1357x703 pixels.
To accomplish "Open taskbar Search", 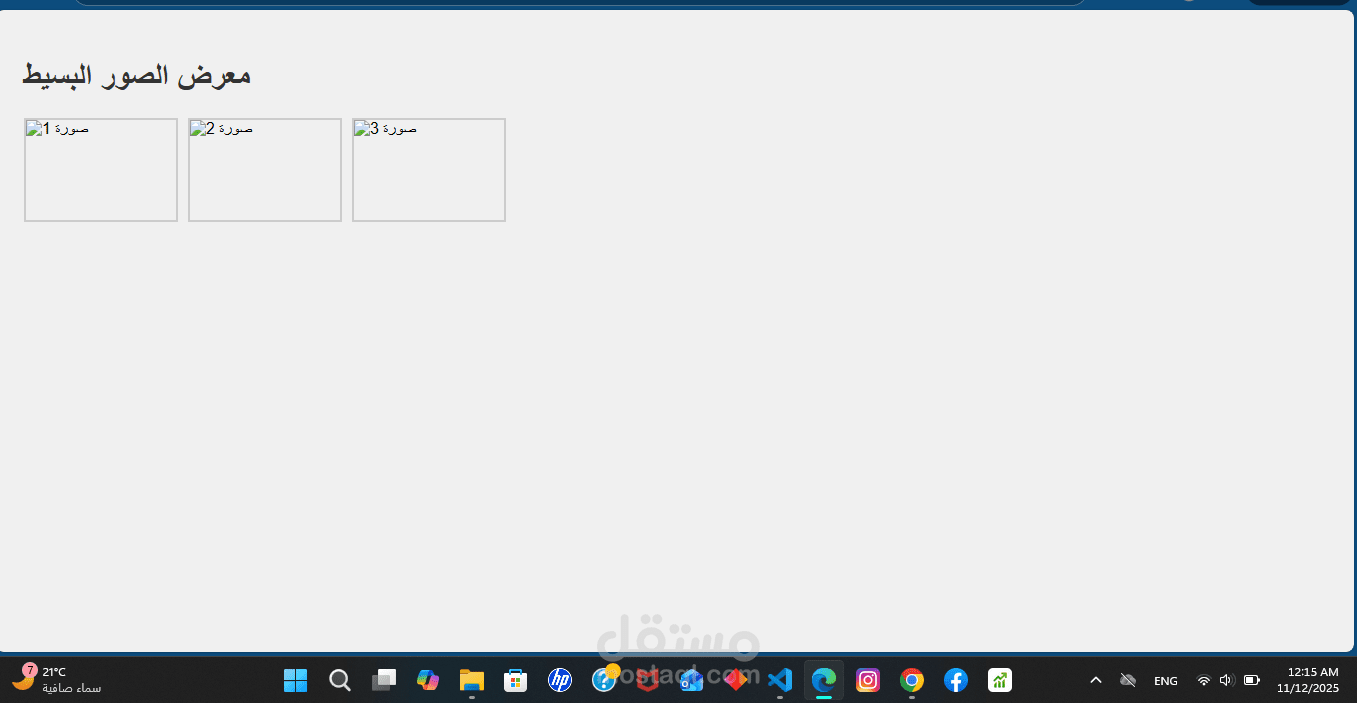I will pyautogui.click(x=340, y=680).
